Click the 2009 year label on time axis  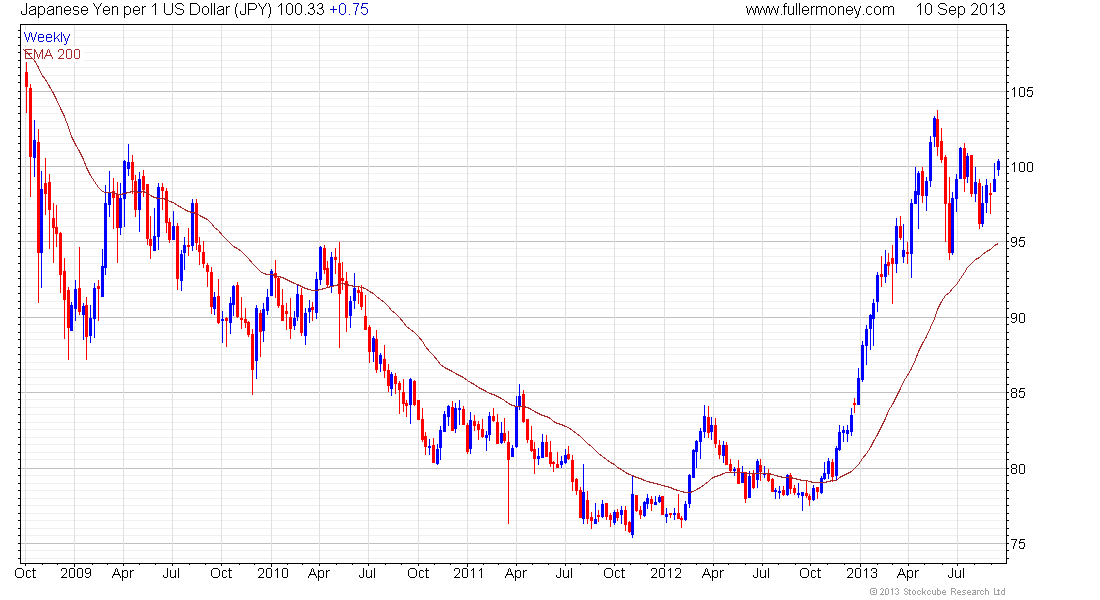(x=76, y=573)
